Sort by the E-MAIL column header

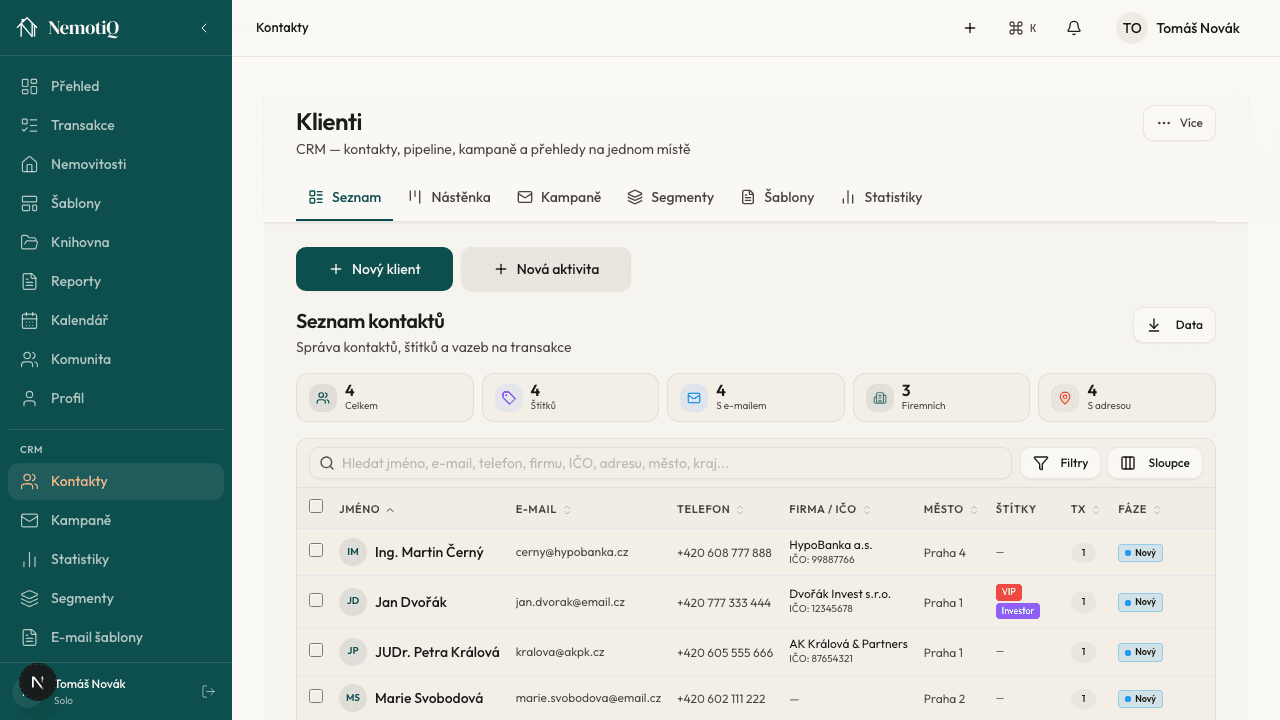click(x=544, y=509)
